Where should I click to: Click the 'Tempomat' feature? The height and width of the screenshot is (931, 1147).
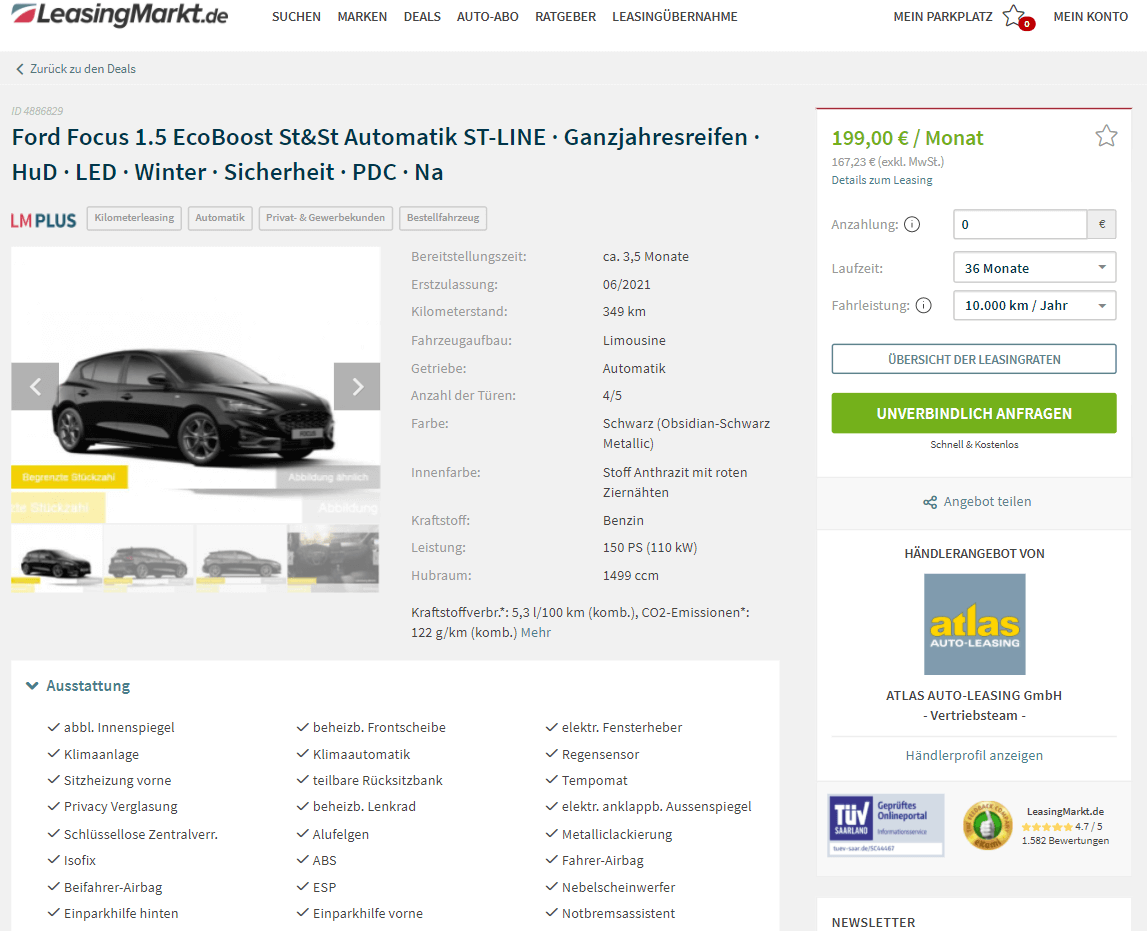click(594, 780)
